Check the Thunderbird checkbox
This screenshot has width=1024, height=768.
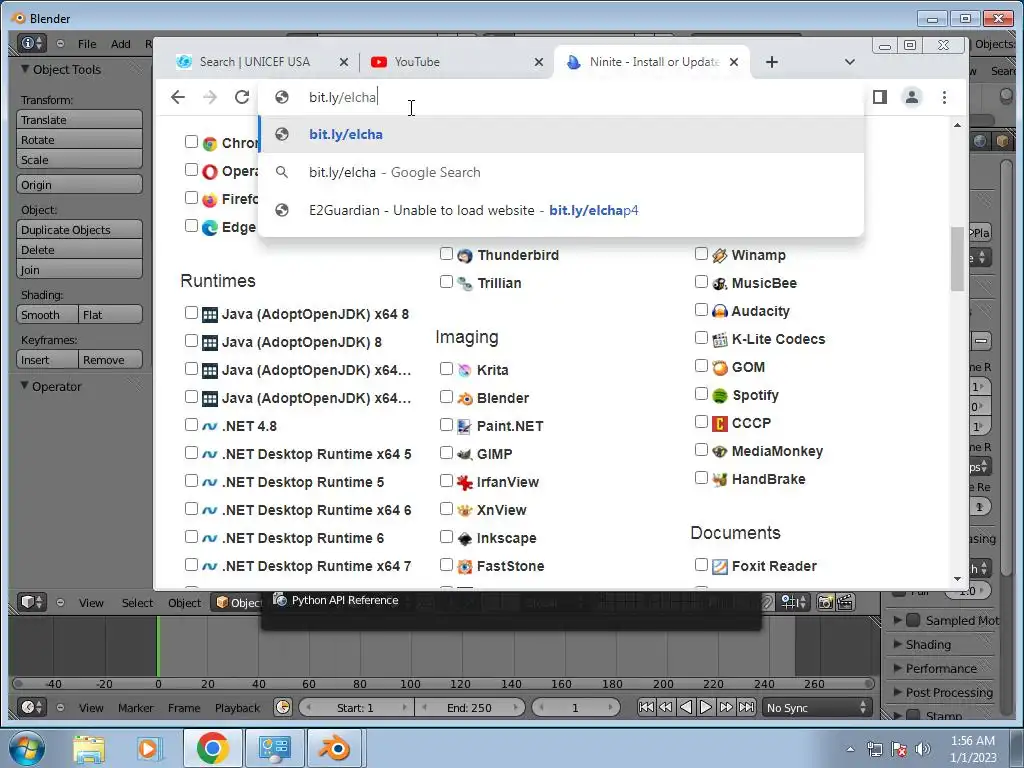(447, 253)
